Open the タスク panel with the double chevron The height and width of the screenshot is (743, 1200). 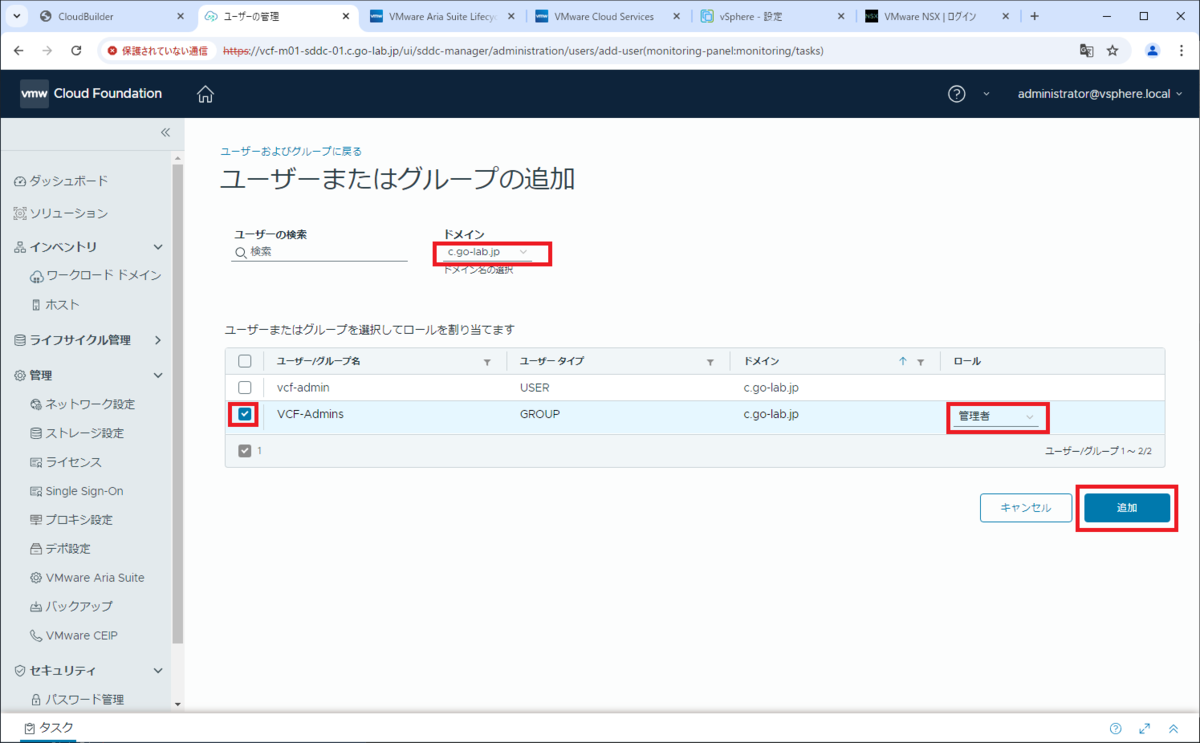(x=1173, y=728)
